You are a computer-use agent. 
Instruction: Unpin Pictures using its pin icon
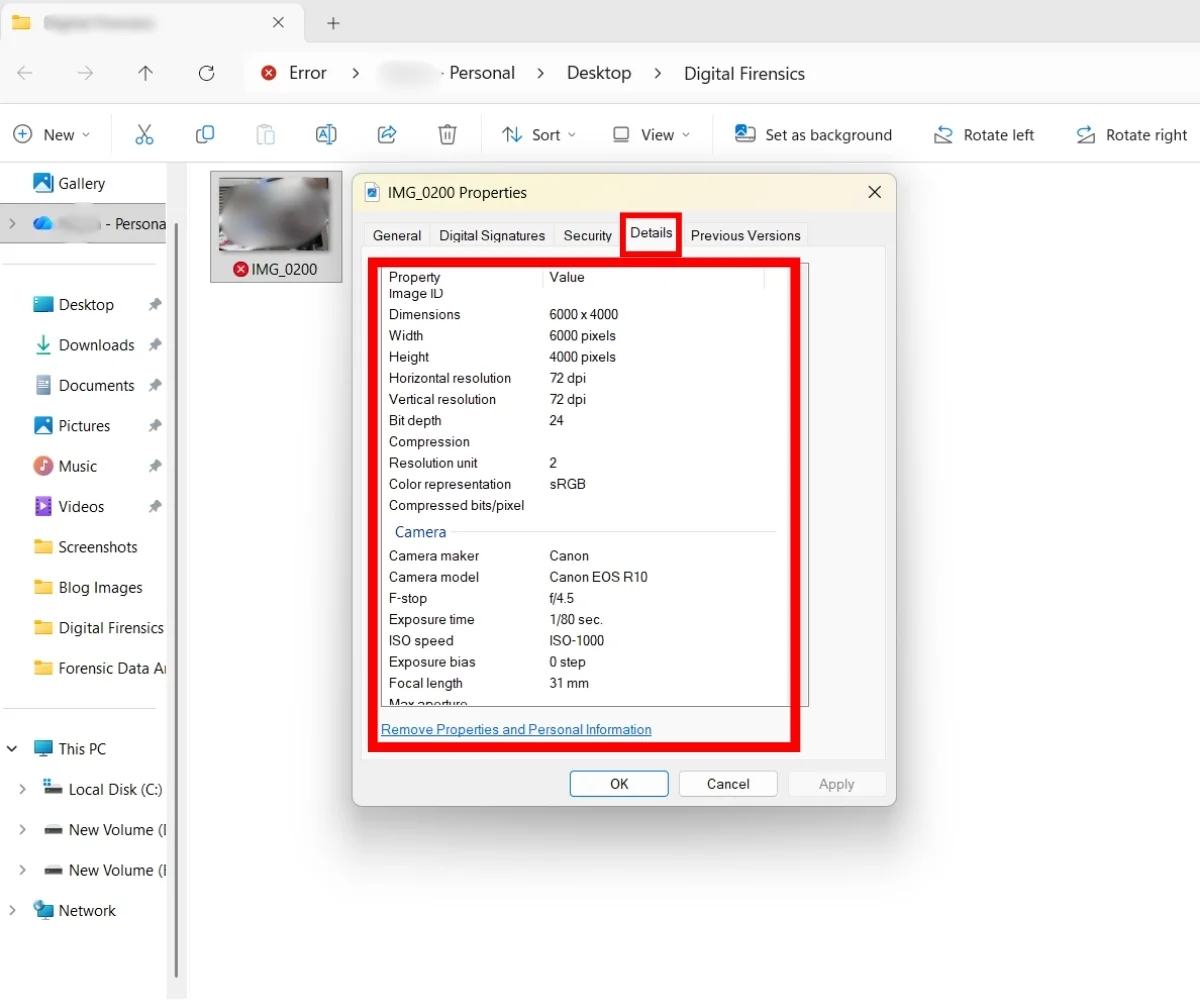click(x=155, y=425)
